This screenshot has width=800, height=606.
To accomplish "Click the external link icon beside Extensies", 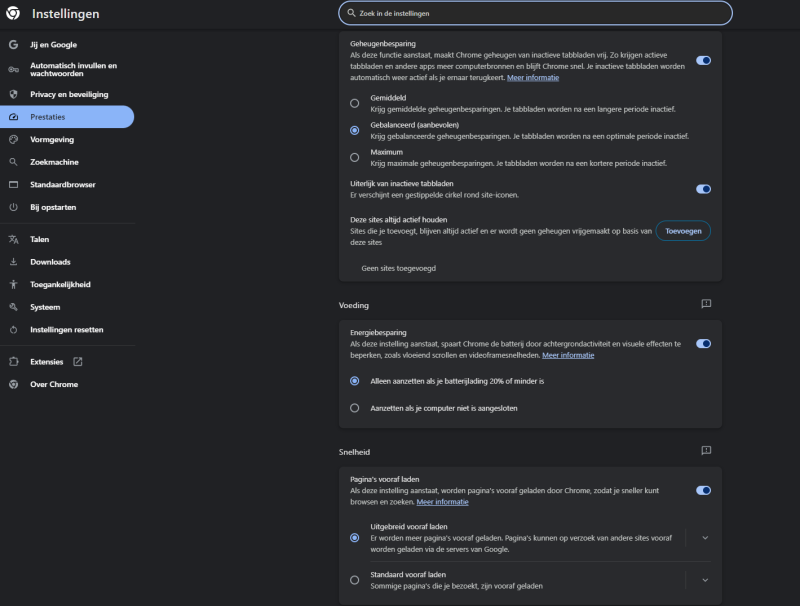I will (78, 362).
